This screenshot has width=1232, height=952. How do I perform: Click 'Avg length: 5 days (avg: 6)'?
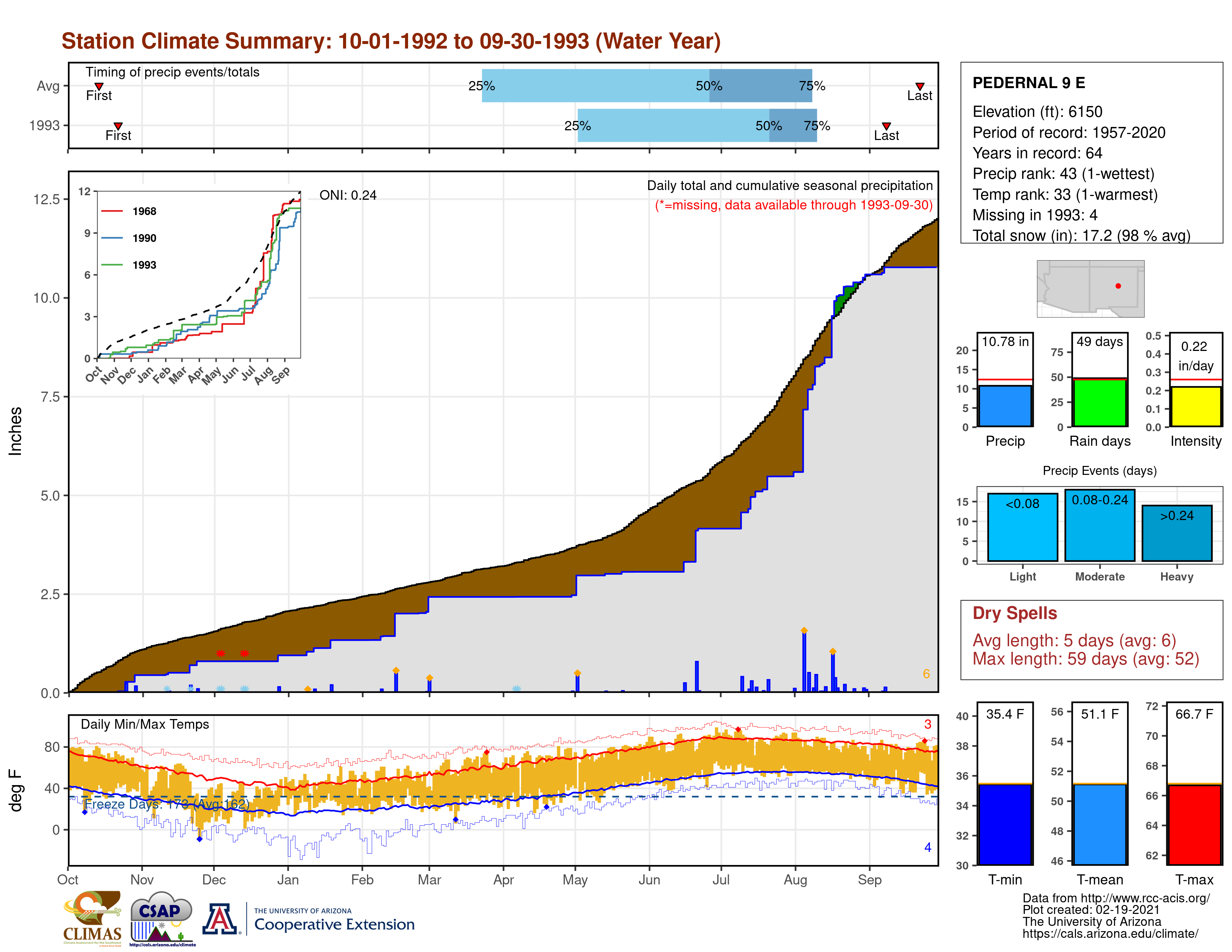[1074, 641]
